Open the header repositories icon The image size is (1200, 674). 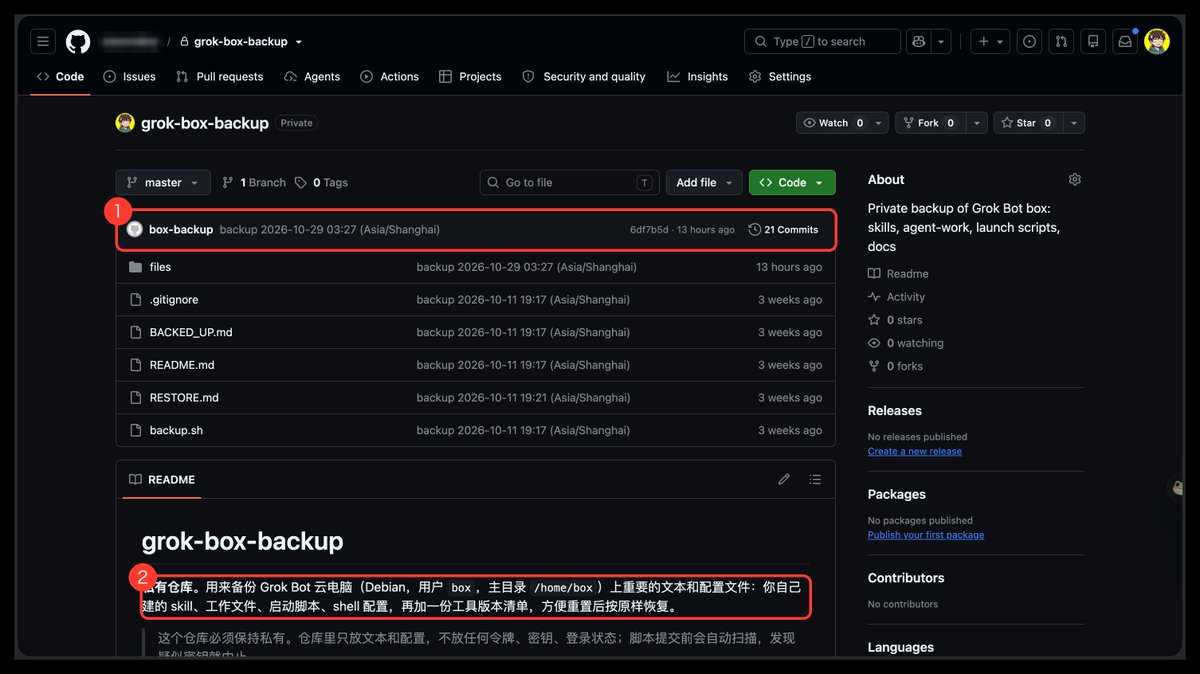tap(1093, 42)
